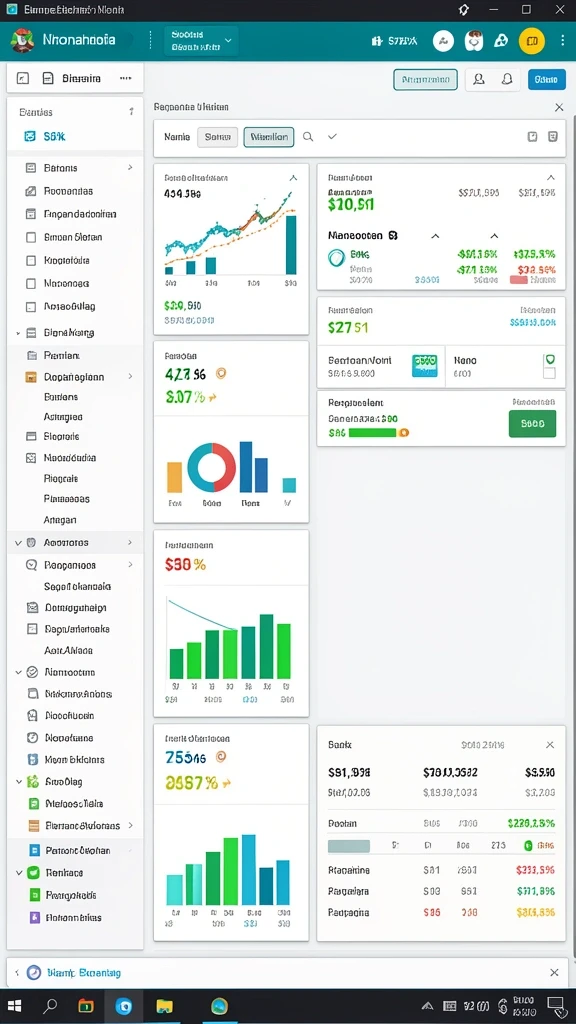The width and height of the screenshot is (576, 1024).
Task: Expand the chevron on the orange folder row
Action: (x=130, y=377)
